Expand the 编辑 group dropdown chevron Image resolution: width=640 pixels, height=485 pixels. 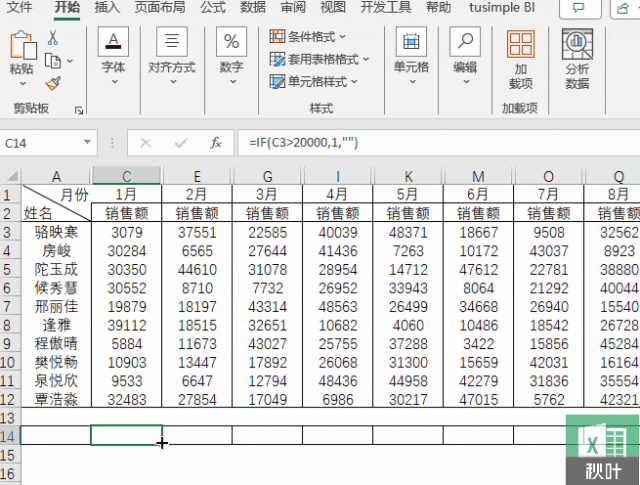466,82
